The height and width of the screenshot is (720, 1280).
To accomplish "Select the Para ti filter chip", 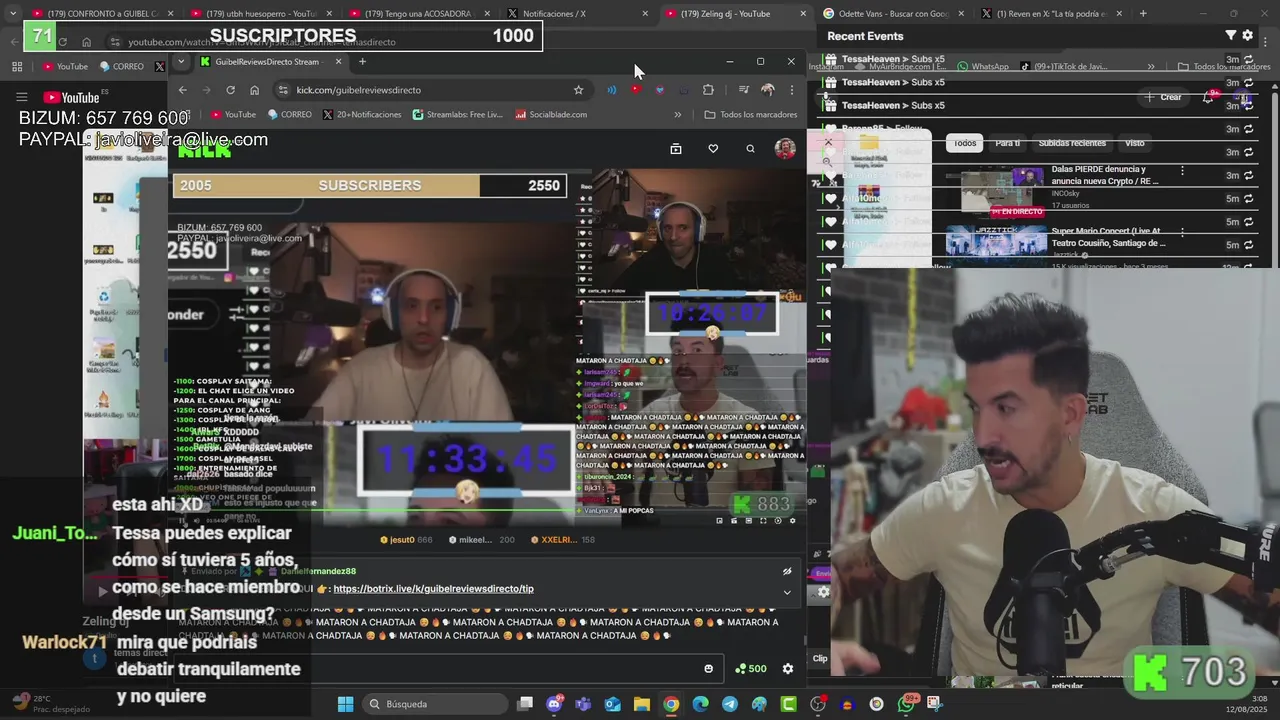I will click(x=1008, y=143).
